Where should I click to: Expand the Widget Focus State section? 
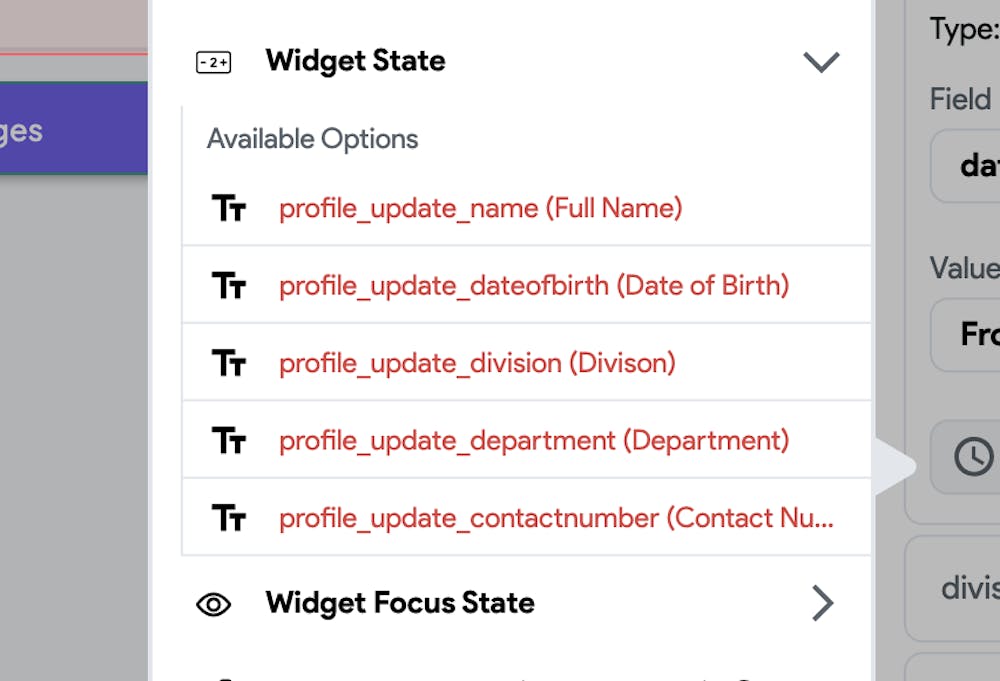pyautogui.click(x=823, y=602)
